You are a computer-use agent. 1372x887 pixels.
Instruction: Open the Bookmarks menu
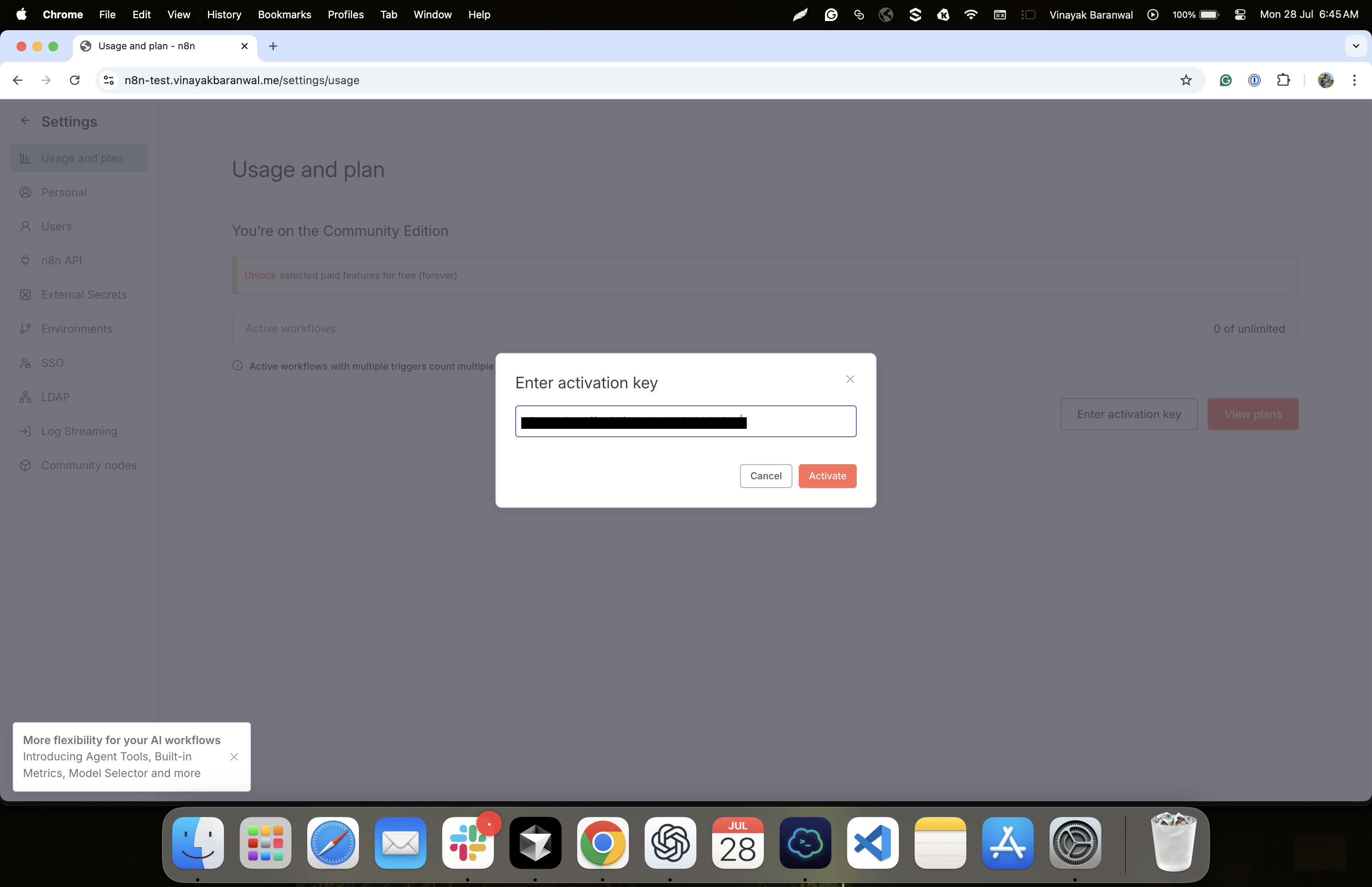coord(284,14)
